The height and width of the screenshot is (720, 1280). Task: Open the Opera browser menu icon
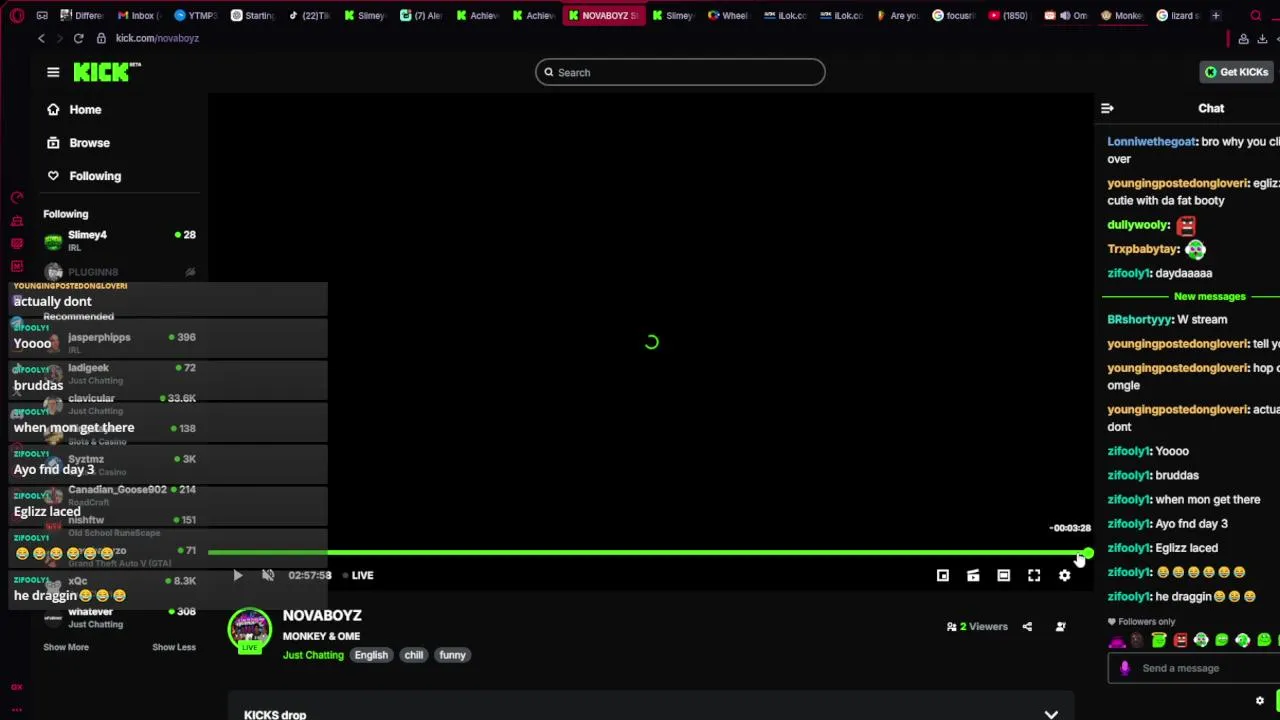point(17,16)
